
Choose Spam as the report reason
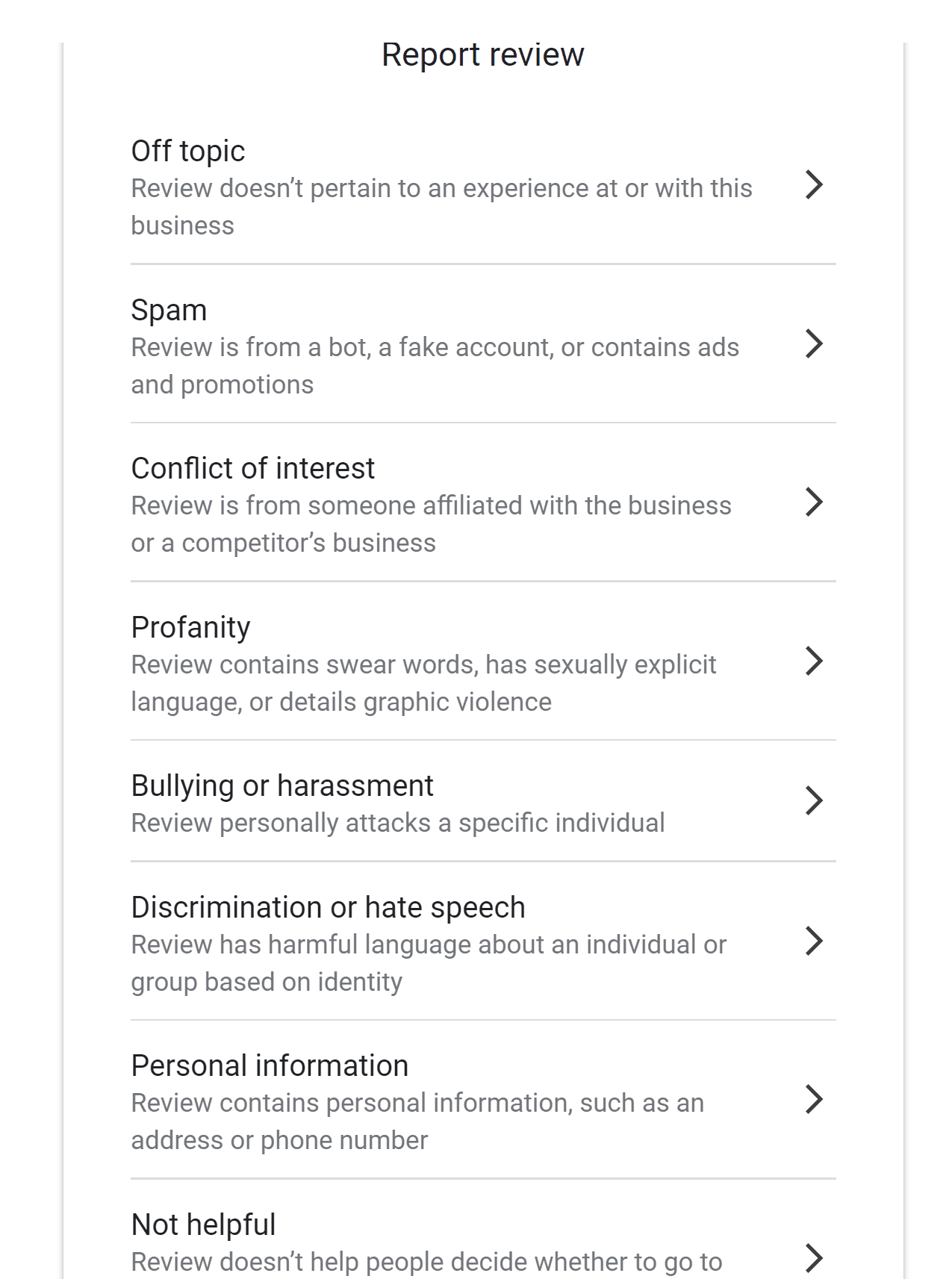[169, 310]
